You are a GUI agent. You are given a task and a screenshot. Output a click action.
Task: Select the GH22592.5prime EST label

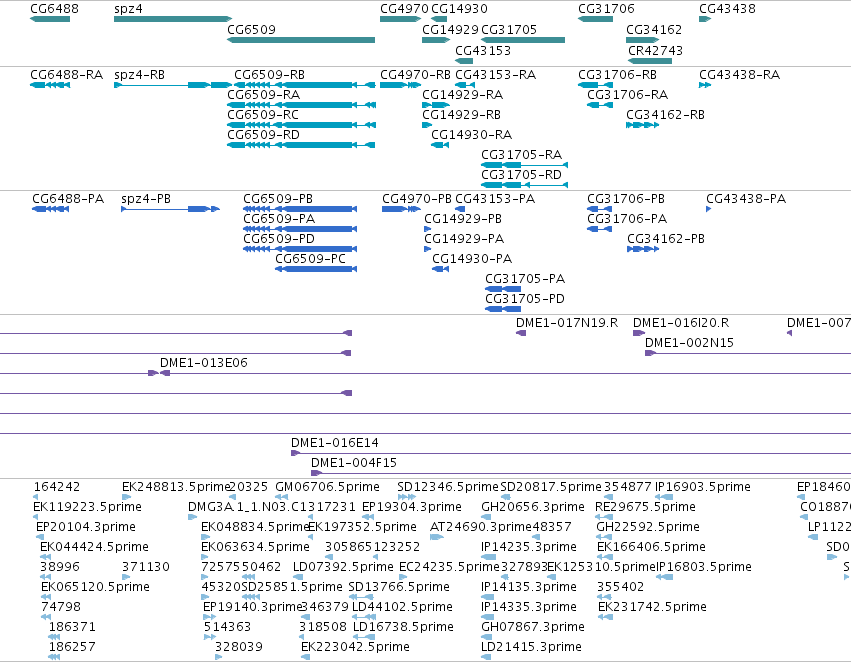click(648, 527)
